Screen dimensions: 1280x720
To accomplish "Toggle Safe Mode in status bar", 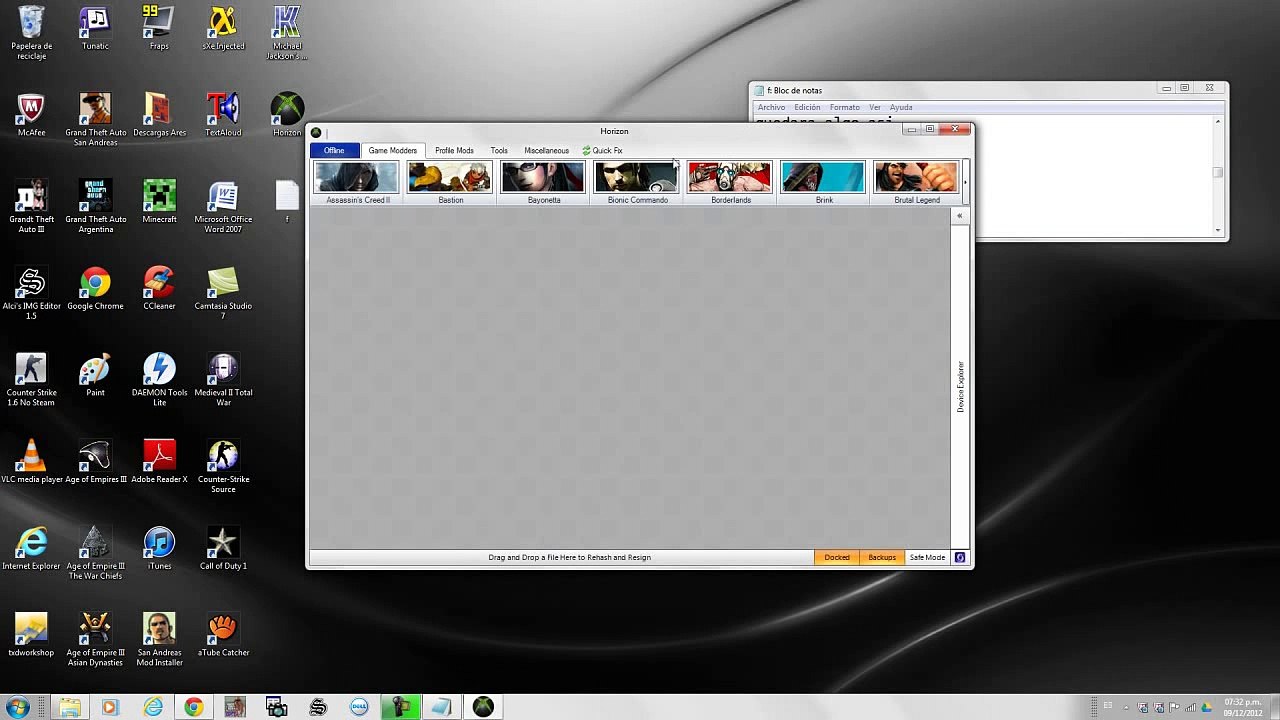I will (927, 557).
